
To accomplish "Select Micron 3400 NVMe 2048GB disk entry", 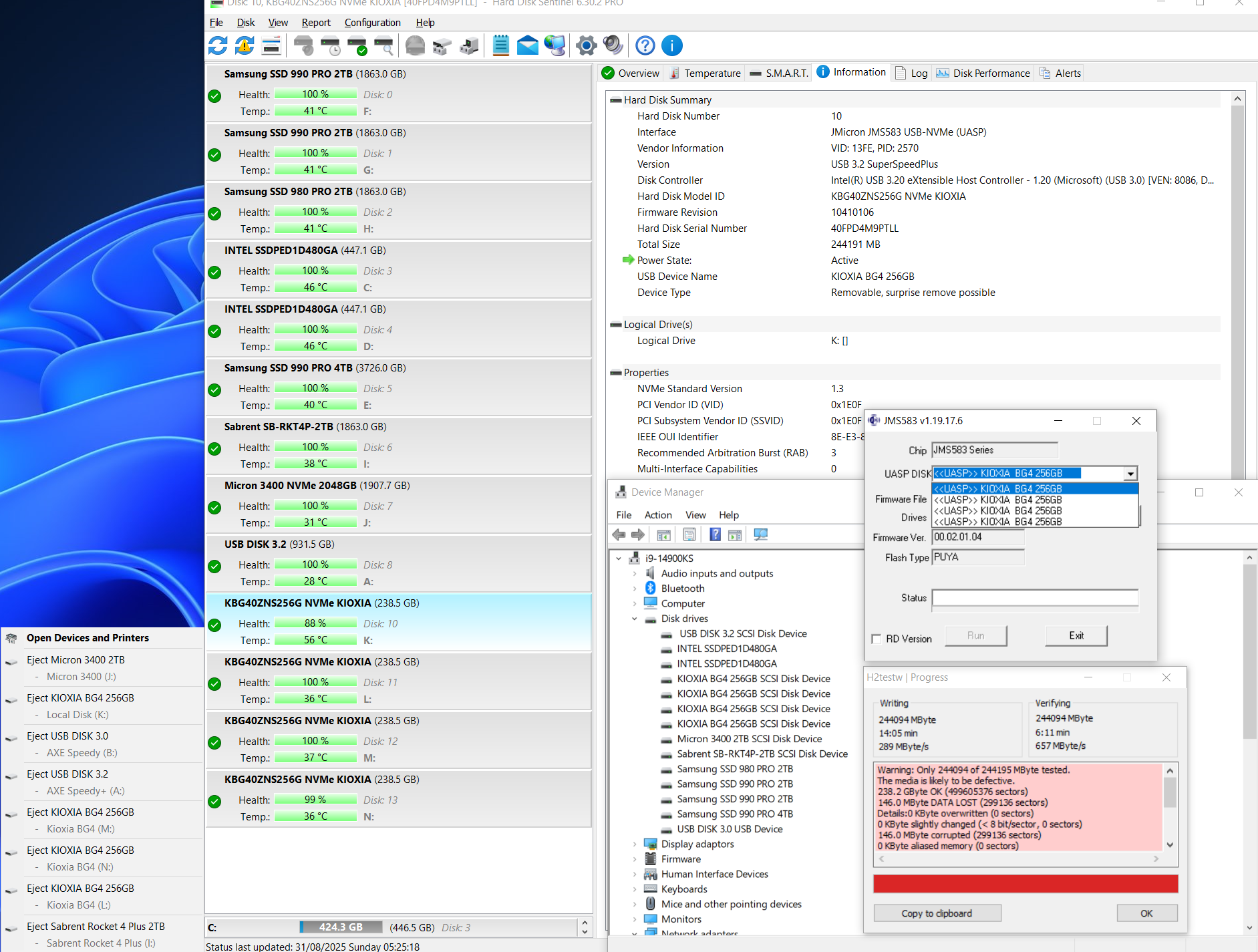I will coord(398,504).
